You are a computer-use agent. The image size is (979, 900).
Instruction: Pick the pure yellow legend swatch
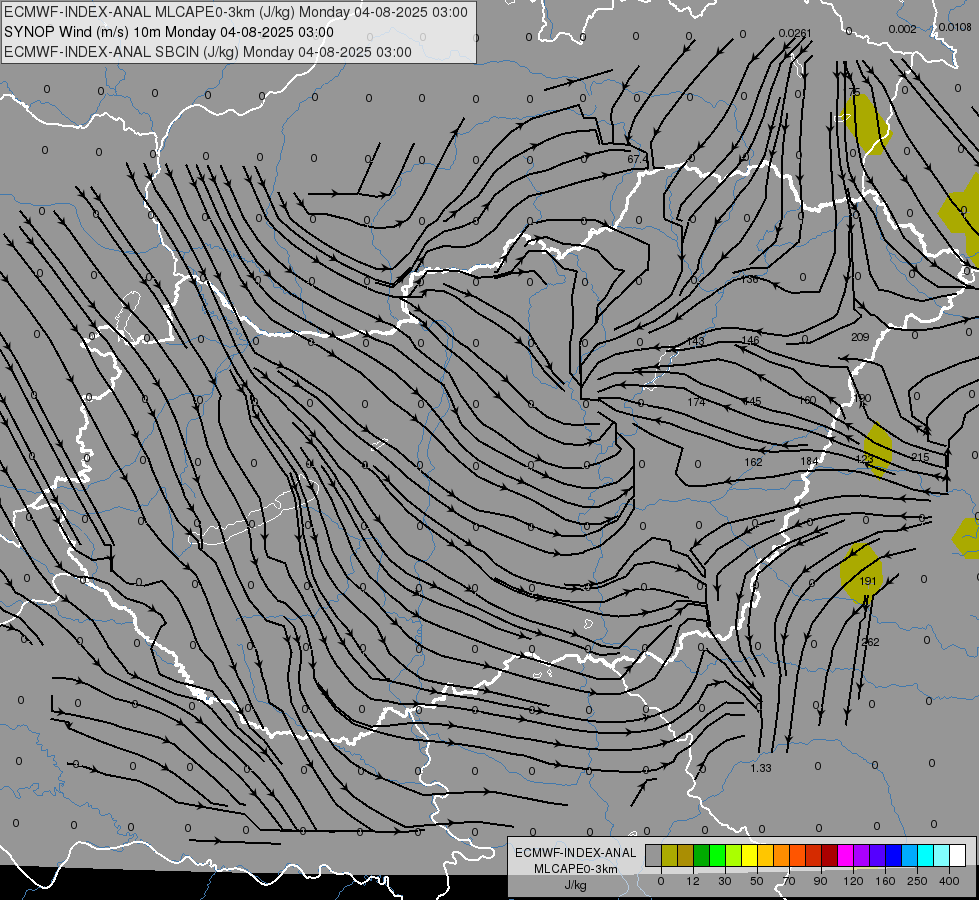[x=749, y=856]
